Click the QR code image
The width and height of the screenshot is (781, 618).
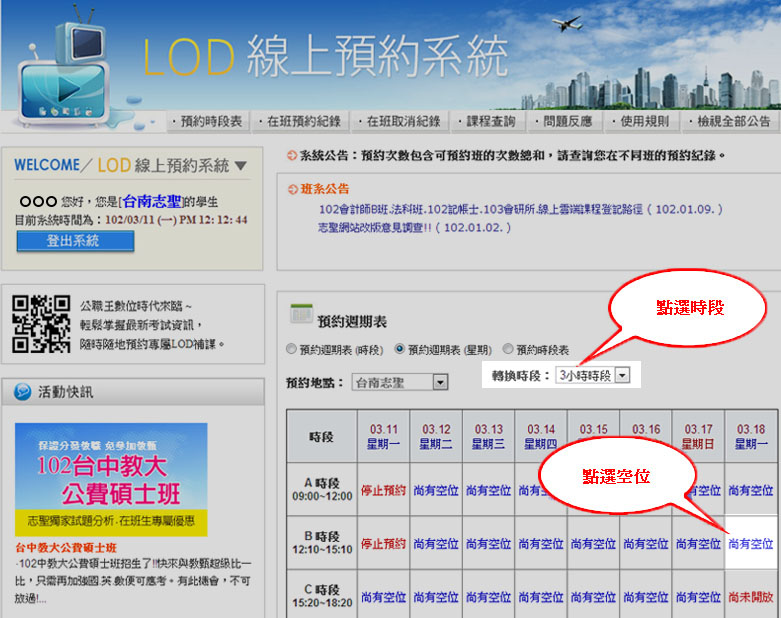click(41, 324)
